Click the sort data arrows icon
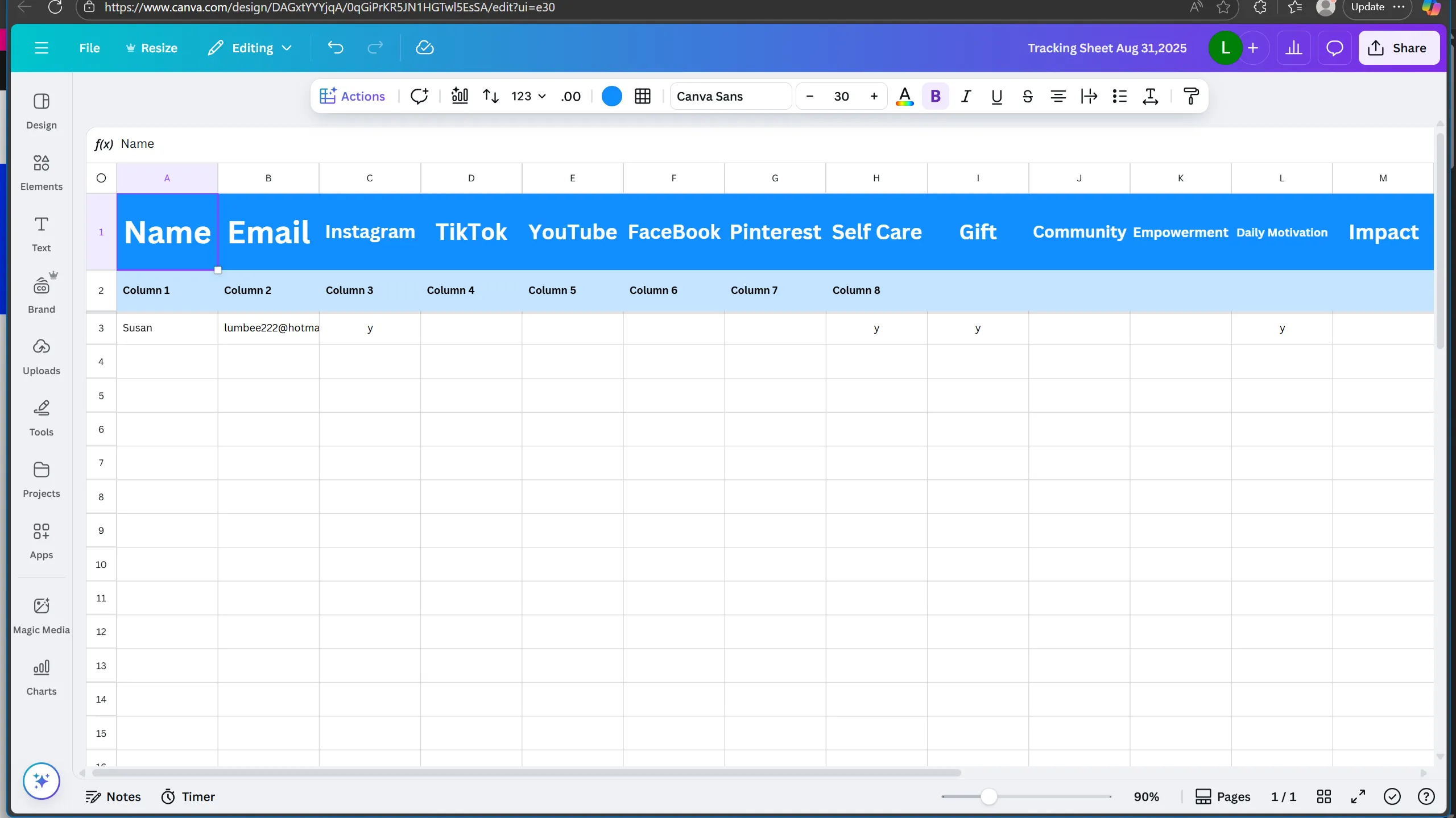1456x818 pixels. [x=490, y=96]
